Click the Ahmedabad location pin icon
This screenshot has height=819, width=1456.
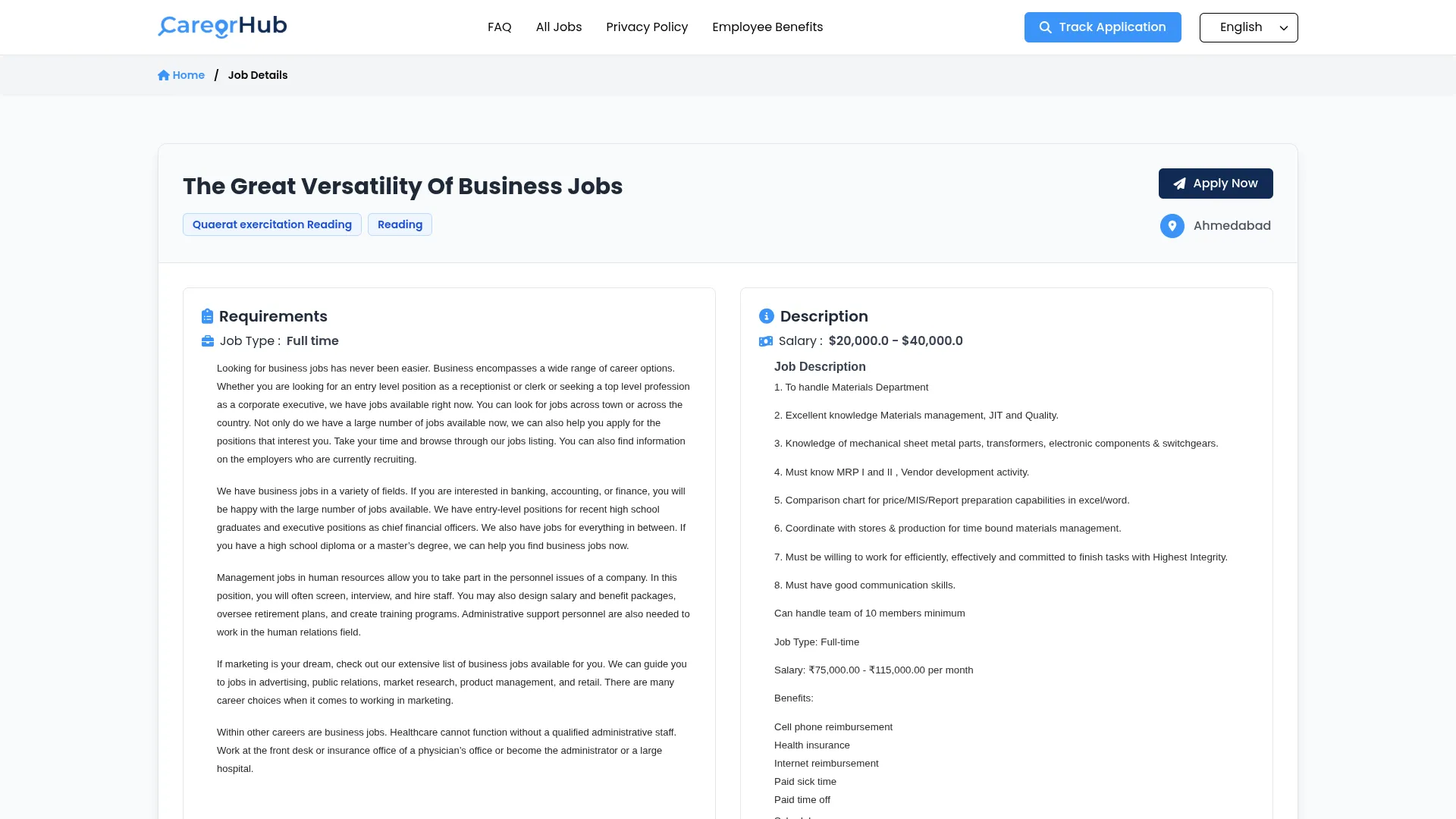click(1172, 226)
